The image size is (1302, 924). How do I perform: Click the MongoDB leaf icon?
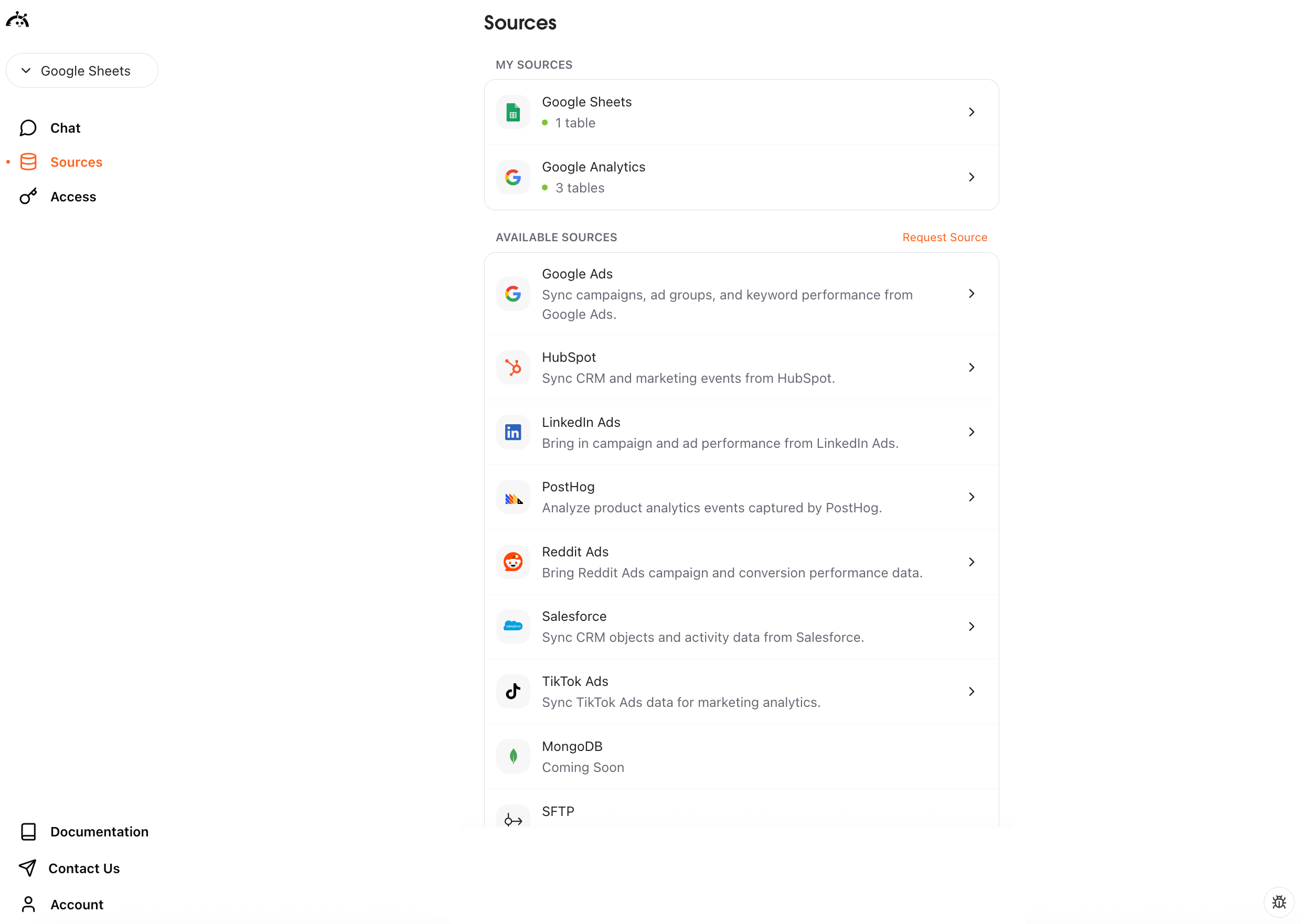pos(513,756)
